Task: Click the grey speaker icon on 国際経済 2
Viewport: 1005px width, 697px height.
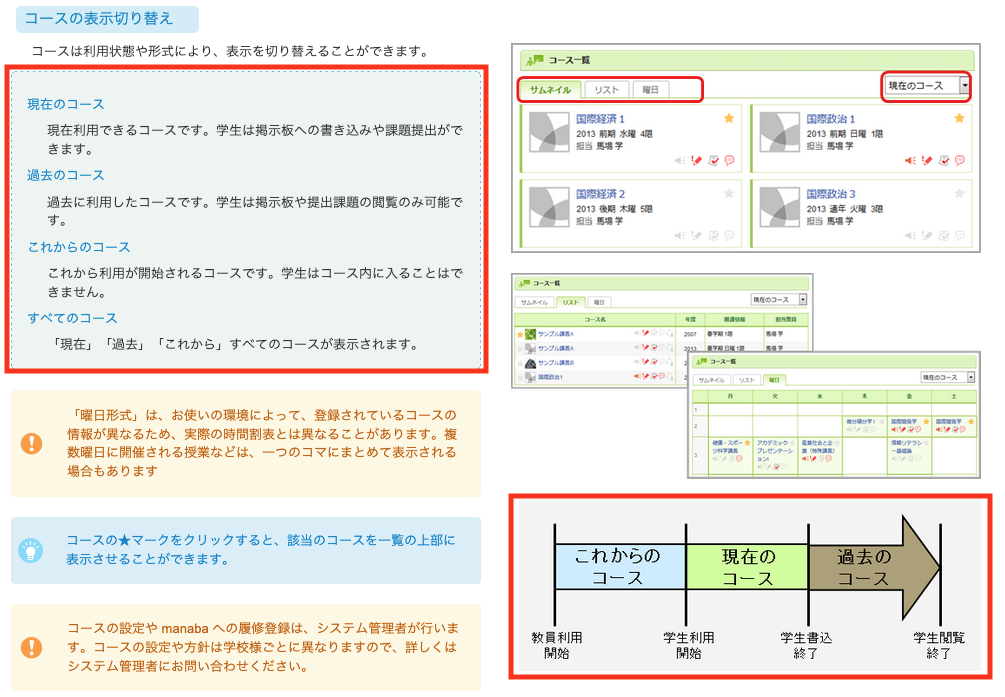Action: pos(680,235)
